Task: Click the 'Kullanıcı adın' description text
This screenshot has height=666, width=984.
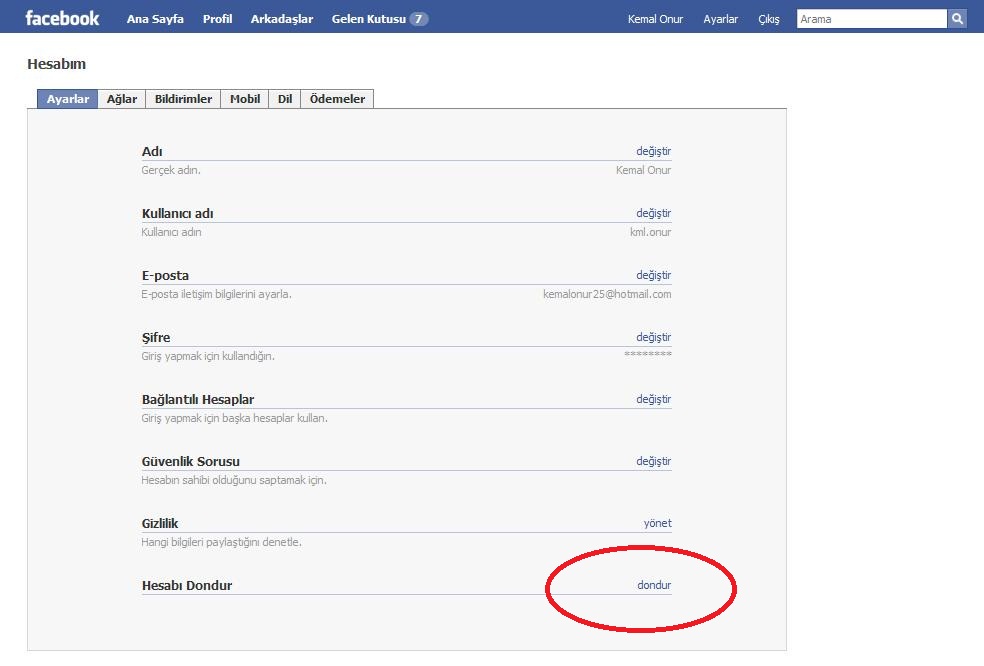Action: tap(171, 232)
